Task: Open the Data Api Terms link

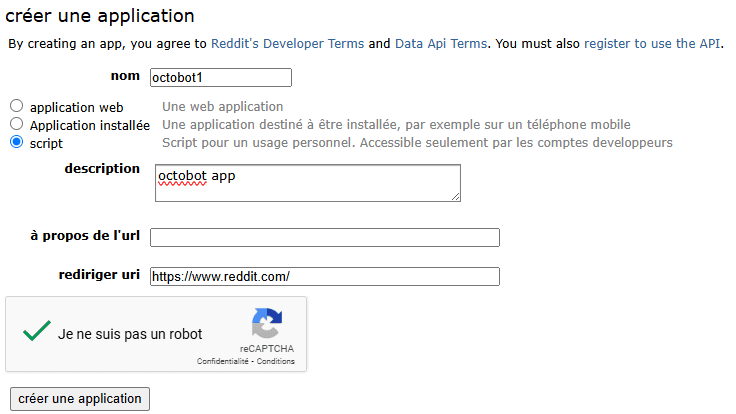Action: click(441, 44)
